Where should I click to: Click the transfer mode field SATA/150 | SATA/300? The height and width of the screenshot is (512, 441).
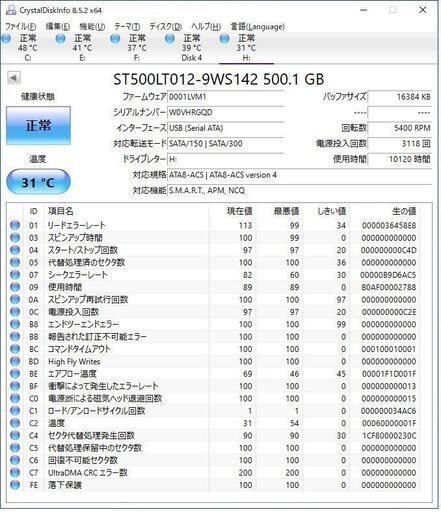[225, 144]
